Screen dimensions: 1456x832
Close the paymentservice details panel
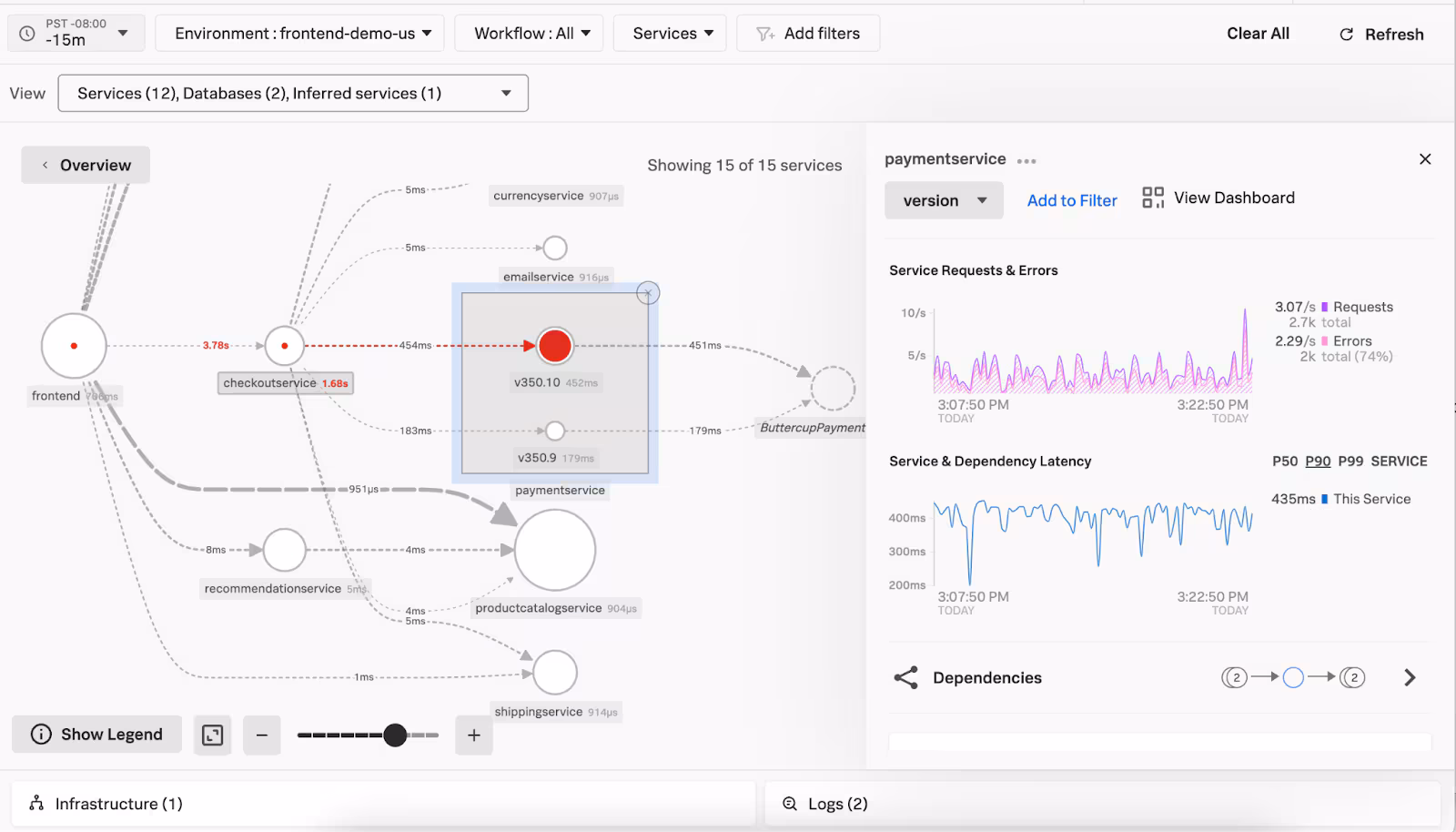[1425, 159]
